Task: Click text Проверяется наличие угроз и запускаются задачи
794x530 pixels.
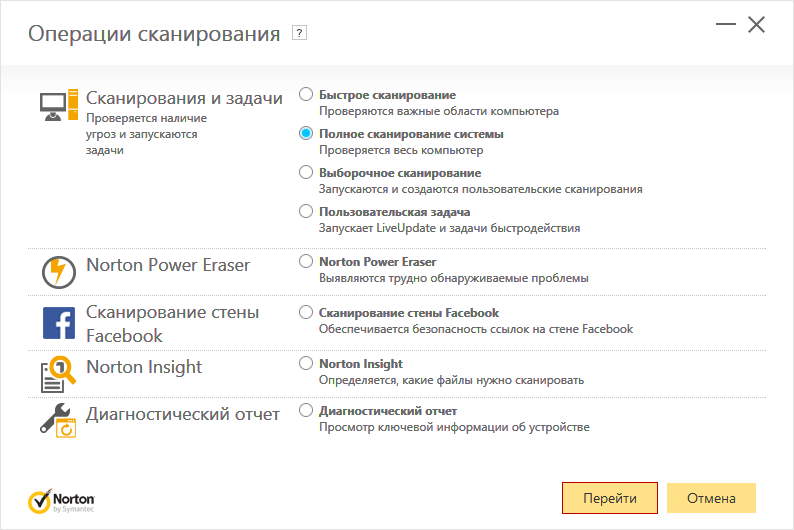Action: click(x=146, y=134)
